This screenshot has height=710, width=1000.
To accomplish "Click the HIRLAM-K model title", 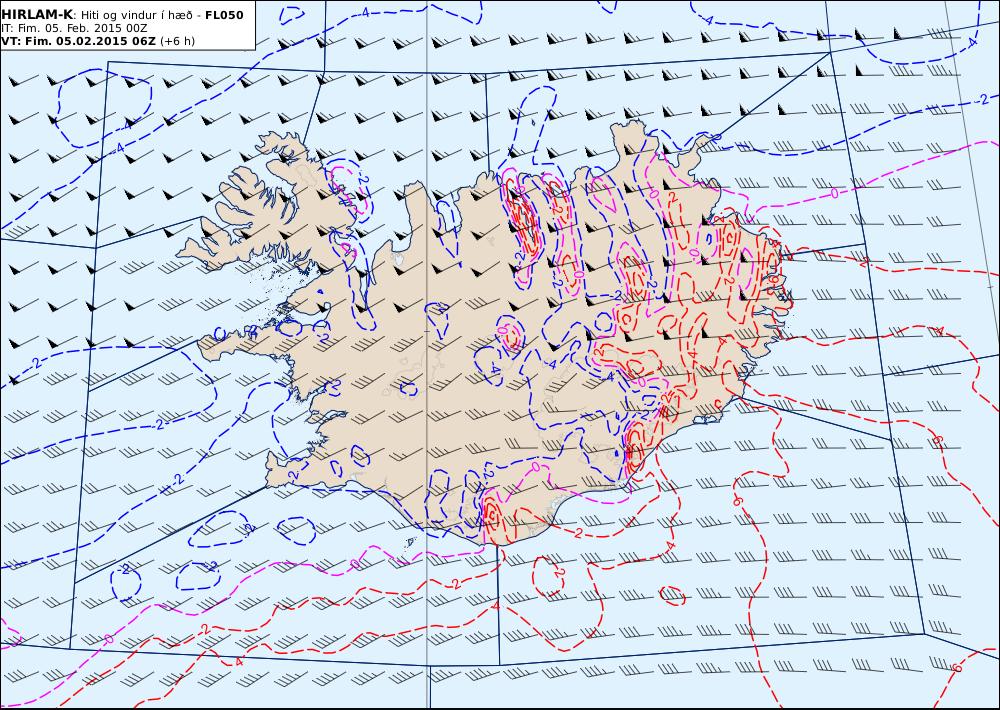I will coord(37,15).
